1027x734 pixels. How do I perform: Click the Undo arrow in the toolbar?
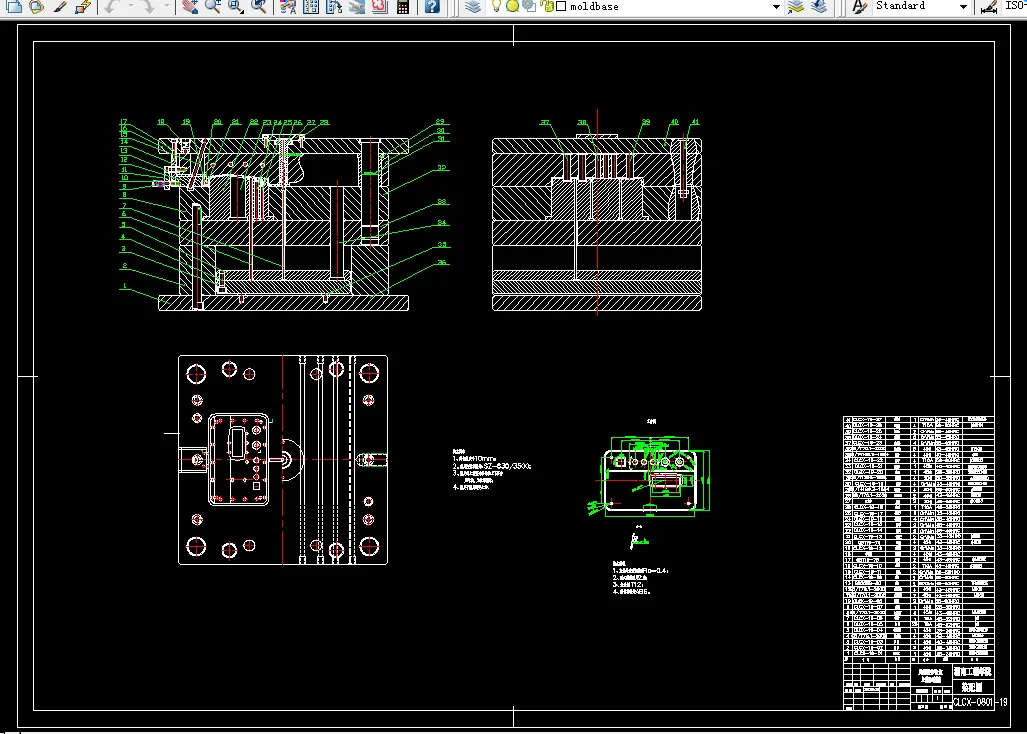[112, 6]
